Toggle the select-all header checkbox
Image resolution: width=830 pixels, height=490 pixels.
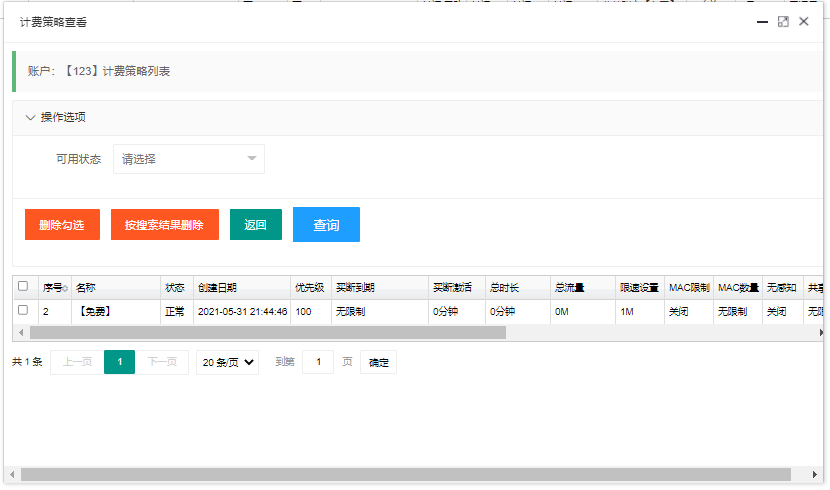point(23,286)
